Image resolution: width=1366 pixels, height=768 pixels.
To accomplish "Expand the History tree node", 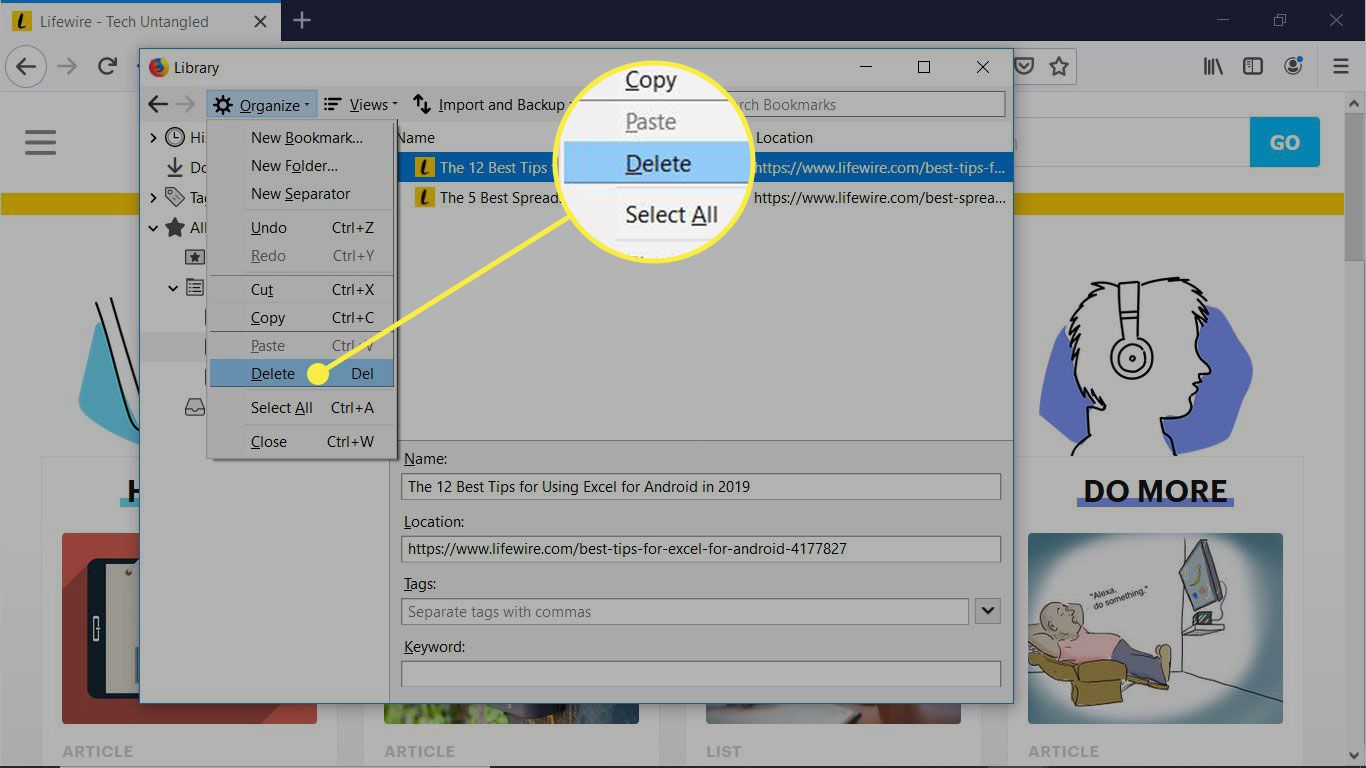I will (x=153, y=138).
